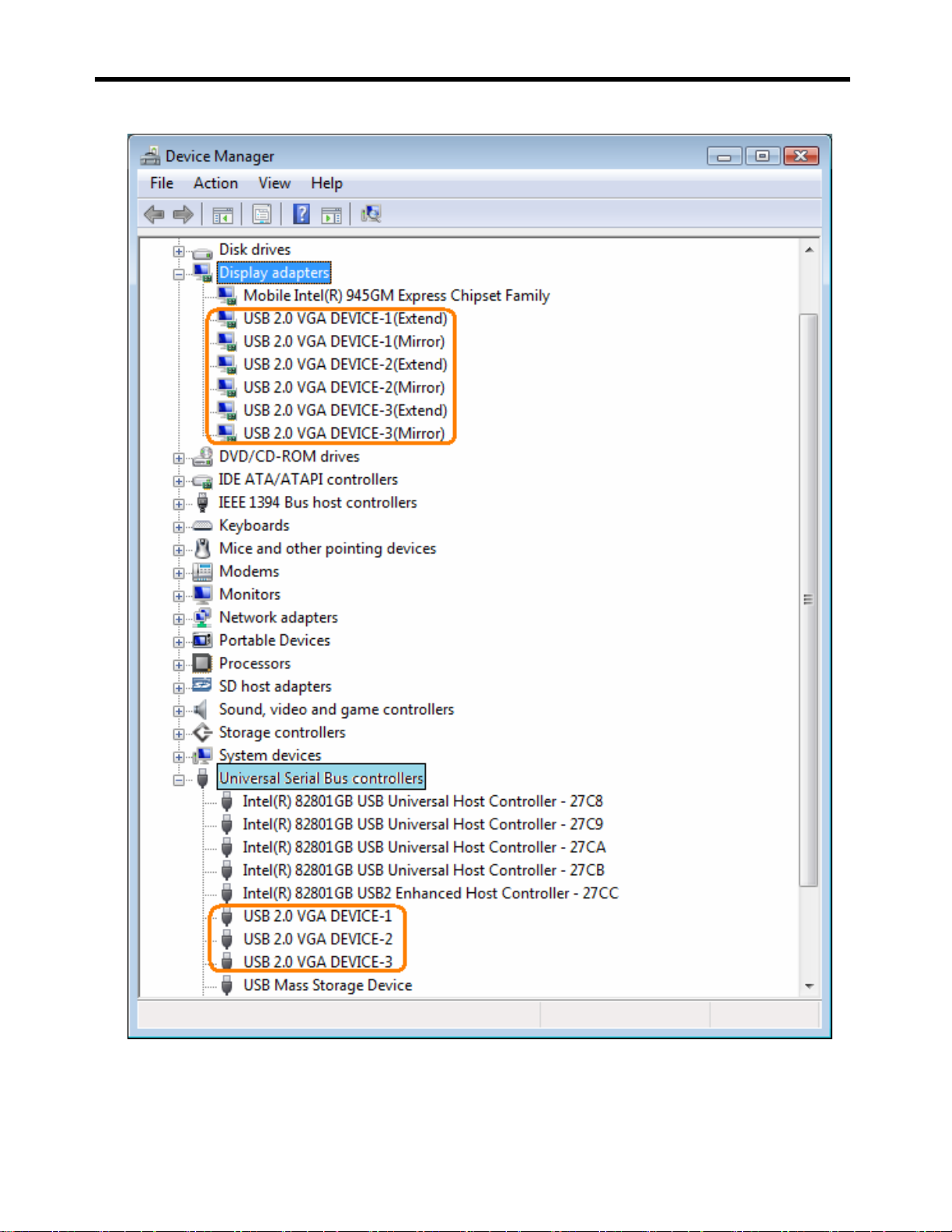Image resolution: width=952 pixels, height=1232 pixels.
Task: Select USB Mass Storage Device entry
Action: click(327, 985)
